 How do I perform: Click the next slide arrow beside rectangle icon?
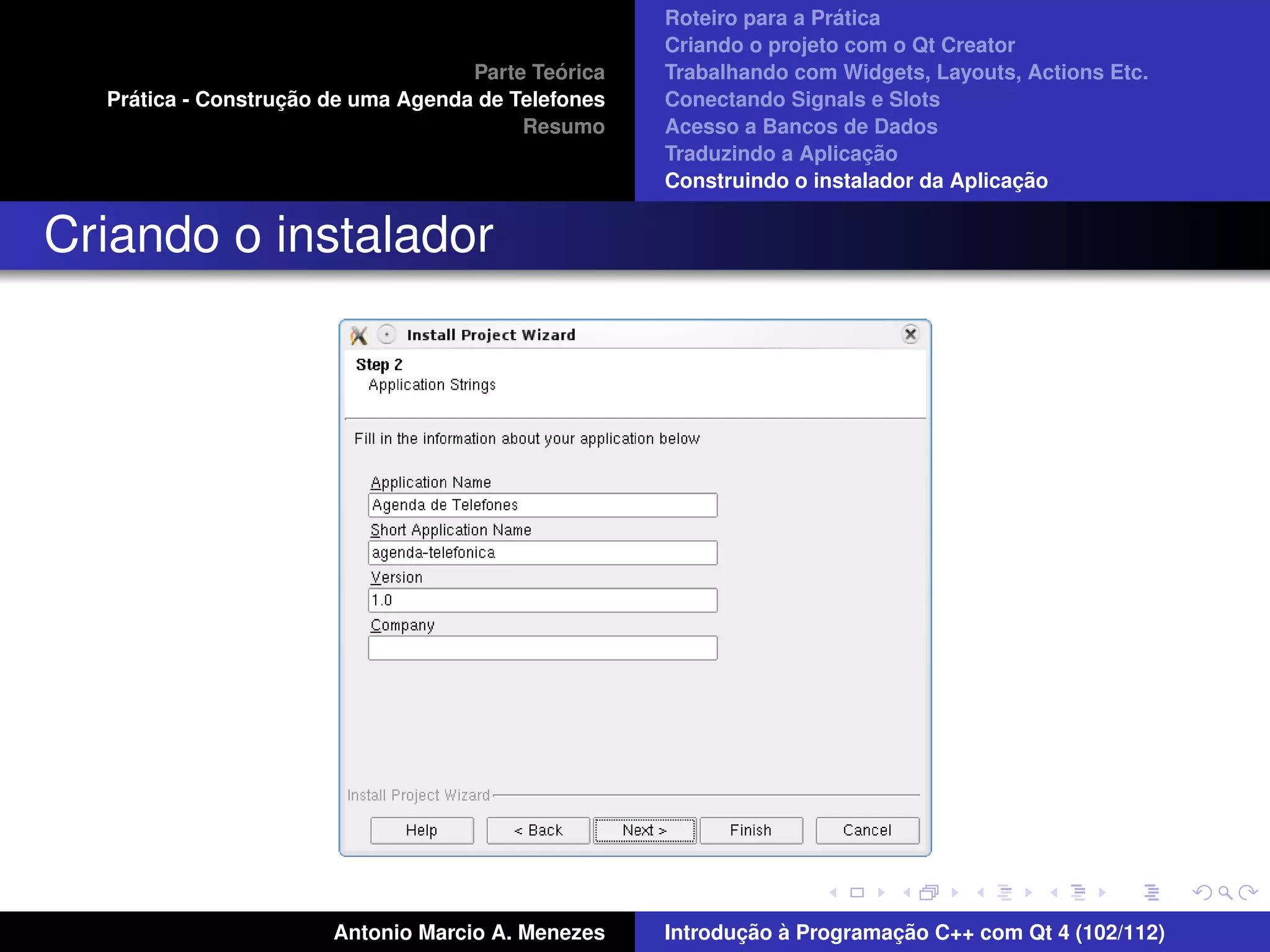881,892
